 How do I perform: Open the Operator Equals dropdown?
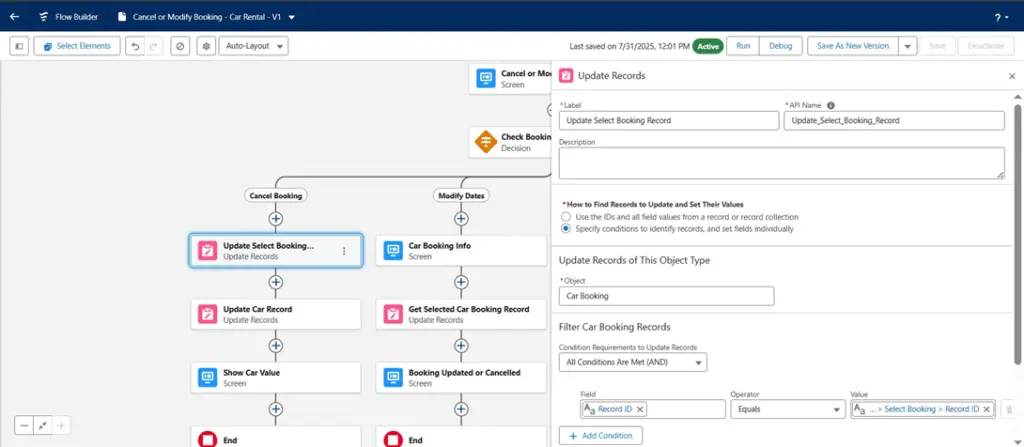[x=788, y=409]
